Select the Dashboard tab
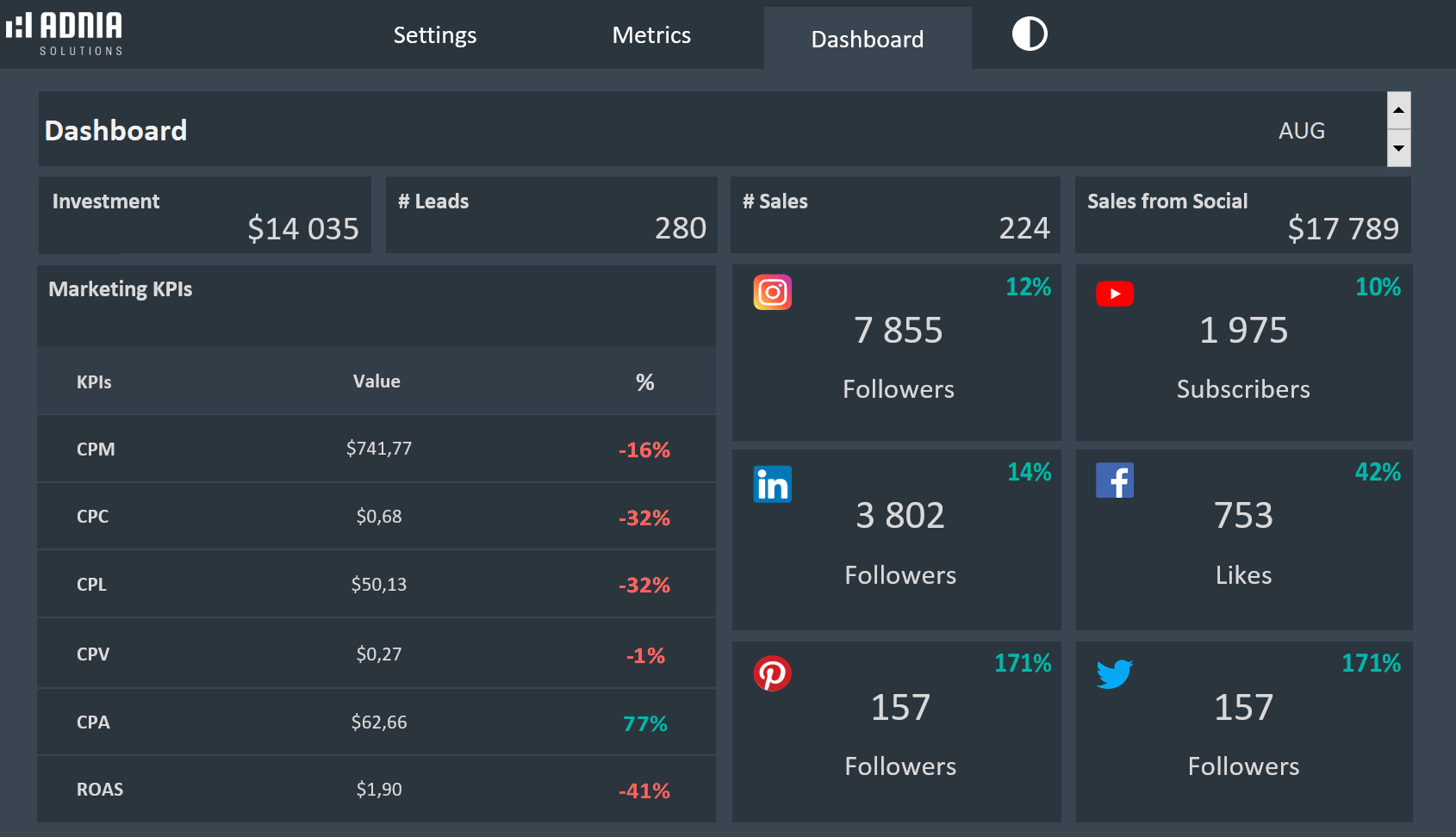 (x=867, y=40)
